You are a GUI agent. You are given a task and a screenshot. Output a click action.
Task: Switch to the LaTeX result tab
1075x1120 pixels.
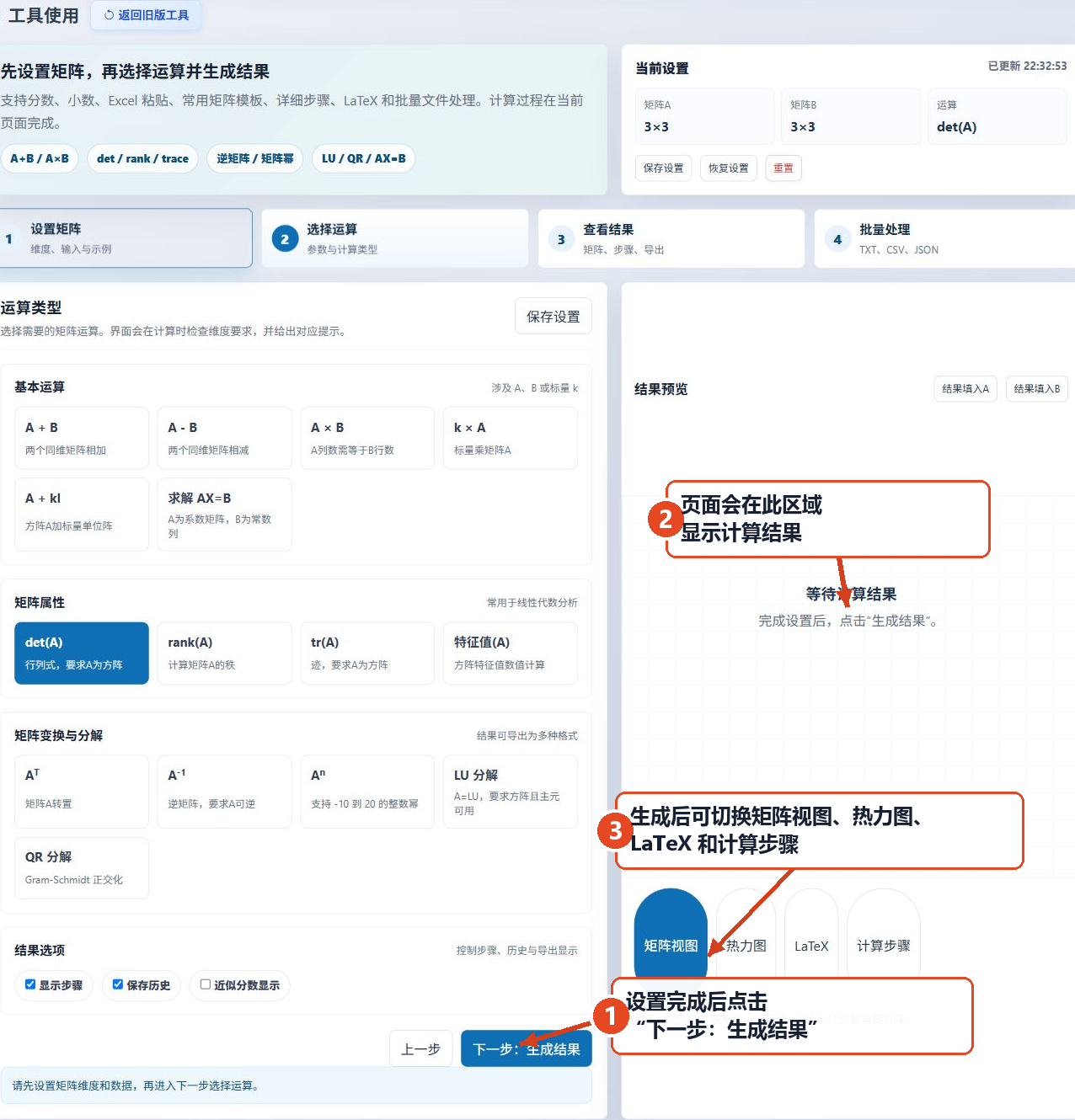tap(811, 946)
